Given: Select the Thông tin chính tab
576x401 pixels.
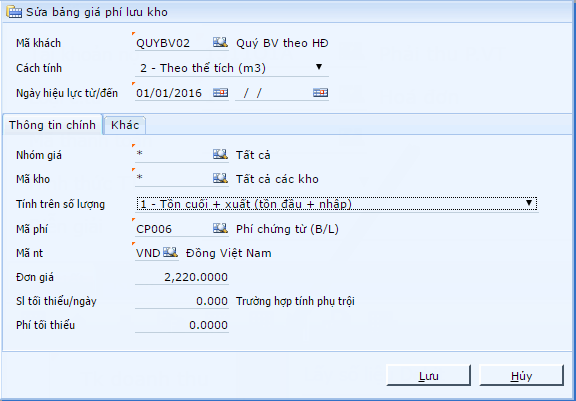Looking at the screenshot, I should coord(52,125).
